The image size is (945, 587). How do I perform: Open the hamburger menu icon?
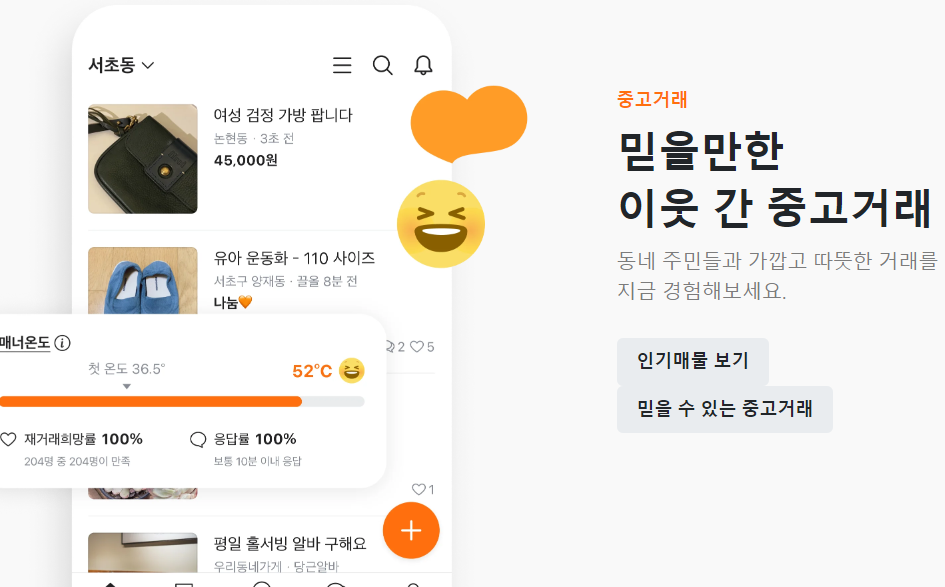point(342,65)
